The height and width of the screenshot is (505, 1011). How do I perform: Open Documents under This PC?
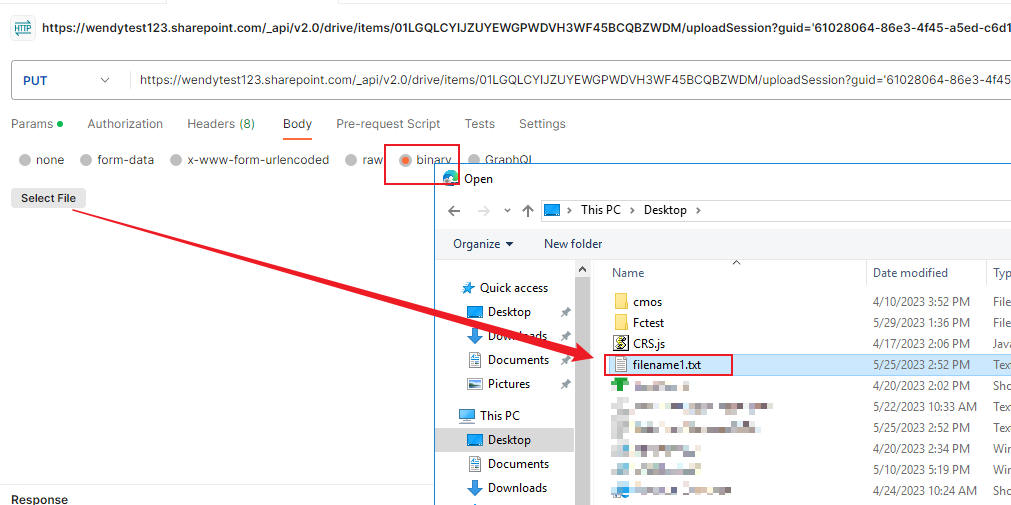tap(518, 464)
